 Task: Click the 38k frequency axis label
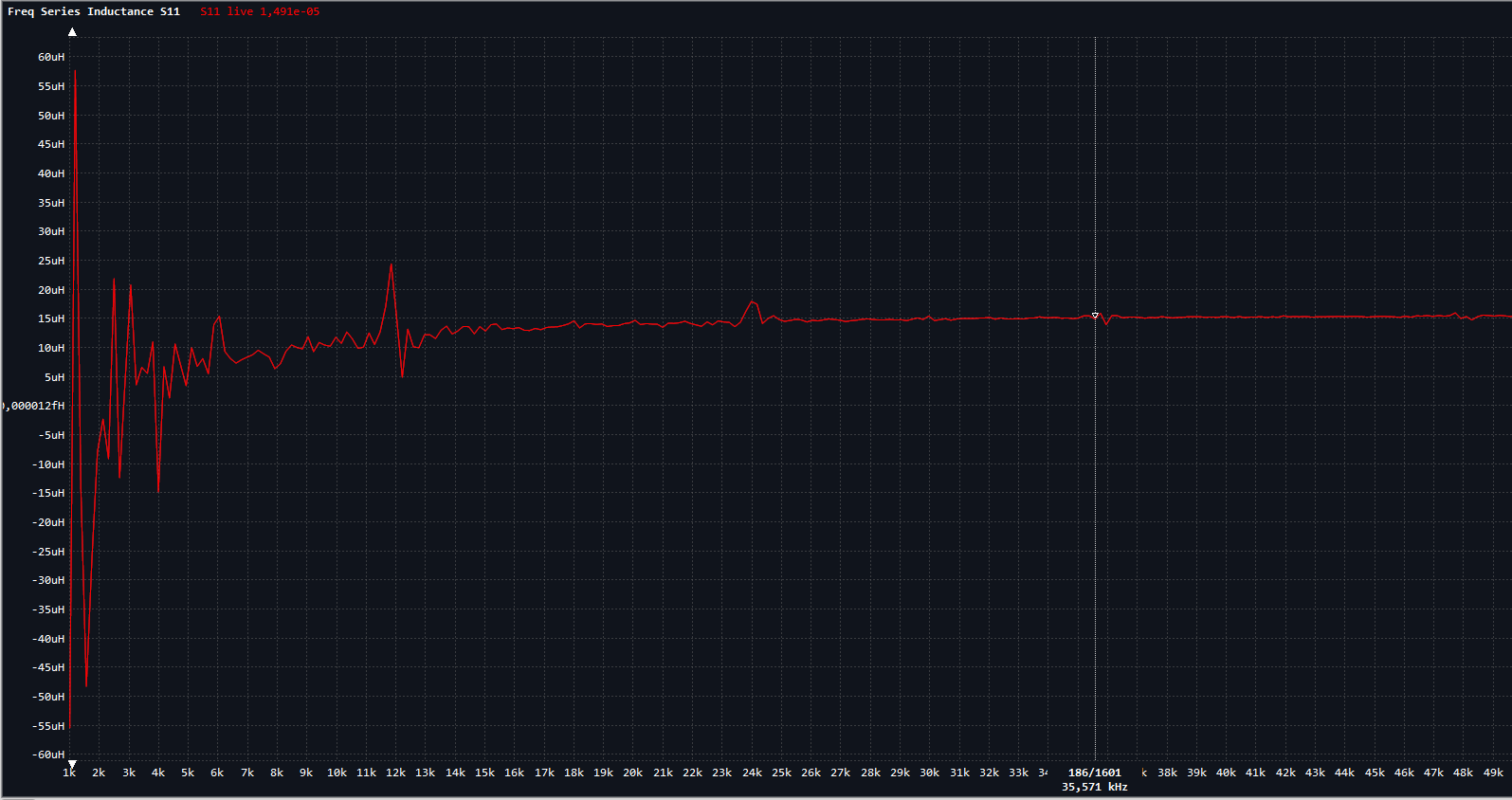[x=1167, y=773]
